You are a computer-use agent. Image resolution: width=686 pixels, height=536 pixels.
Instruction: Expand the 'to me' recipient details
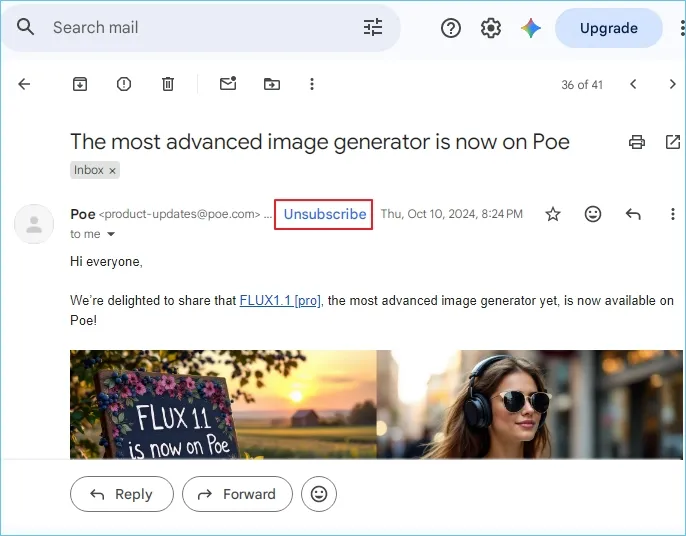pos(111,234)
